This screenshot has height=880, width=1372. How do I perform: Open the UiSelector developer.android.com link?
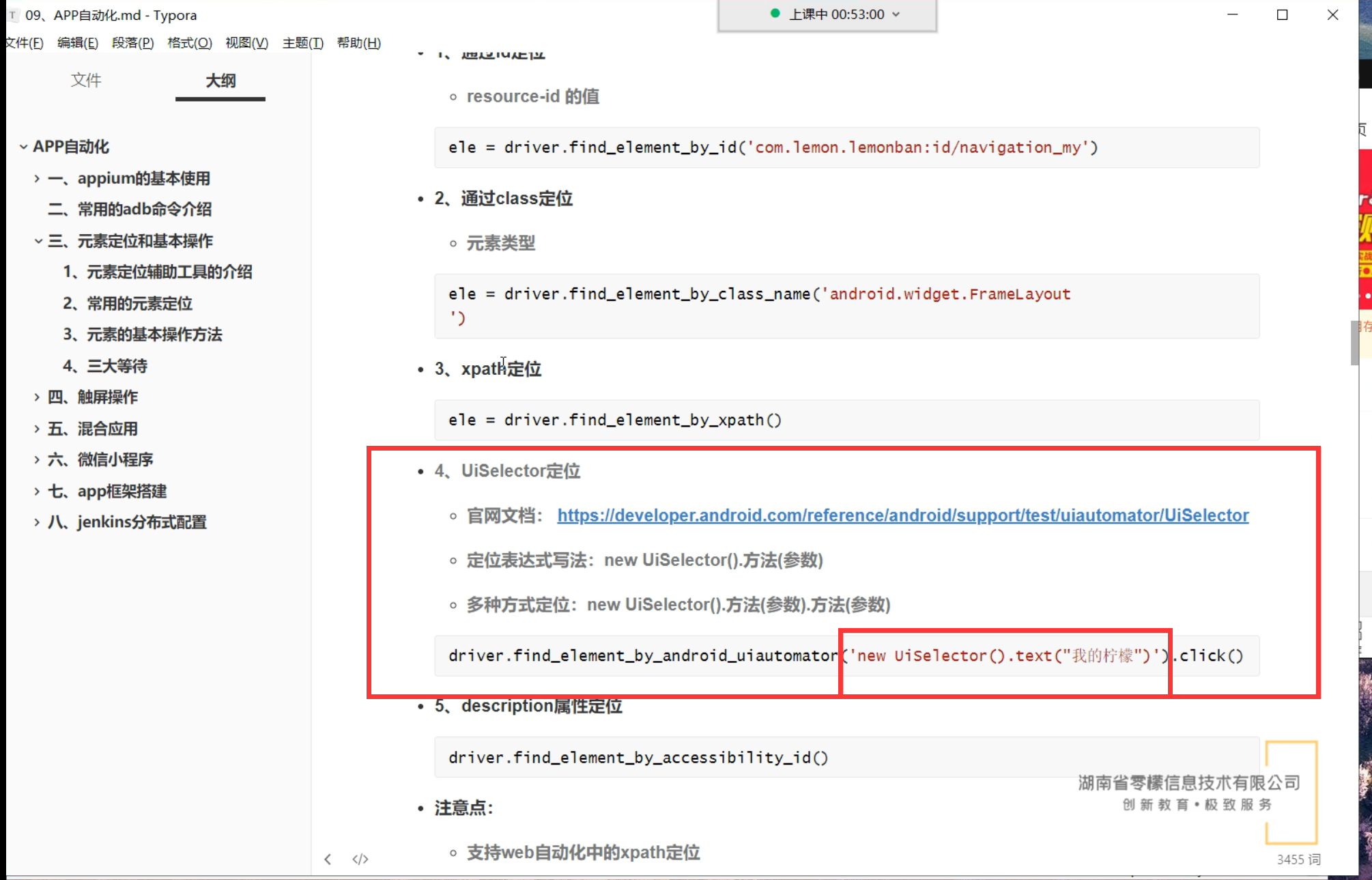[x=902, y=515]
